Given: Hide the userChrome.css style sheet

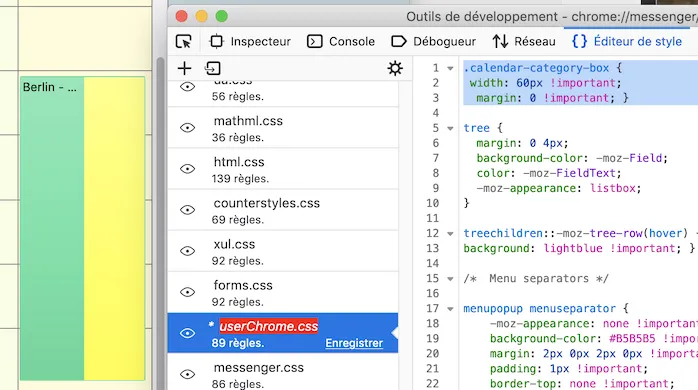Looking at the screenshot, I should [x=187, y=333].
